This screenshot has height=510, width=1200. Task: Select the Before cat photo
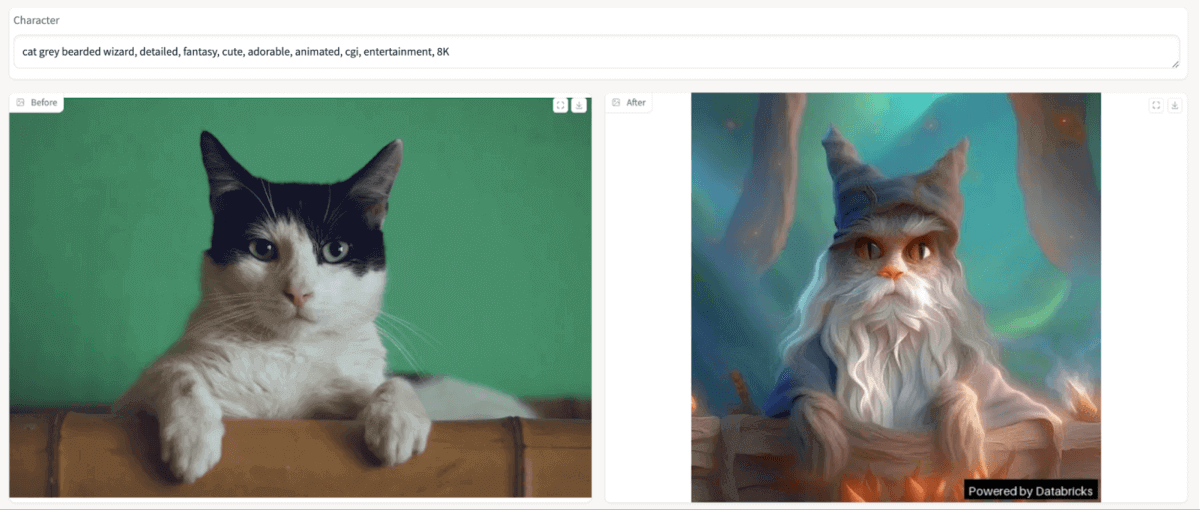pyautogui.click(x=300, y=297)
